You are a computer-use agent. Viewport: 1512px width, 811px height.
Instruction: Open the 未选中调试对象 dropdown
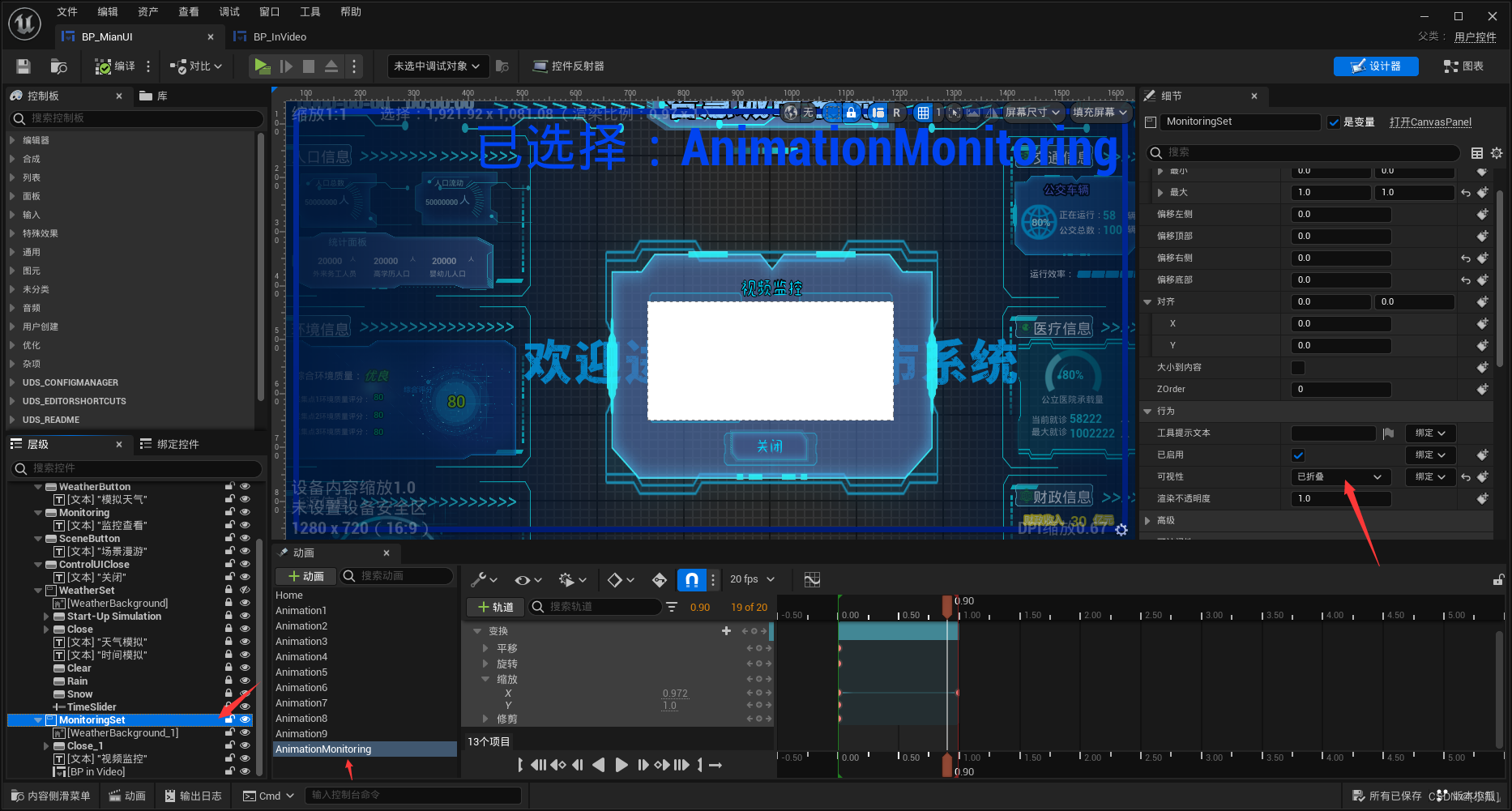(x=437, y=66)
